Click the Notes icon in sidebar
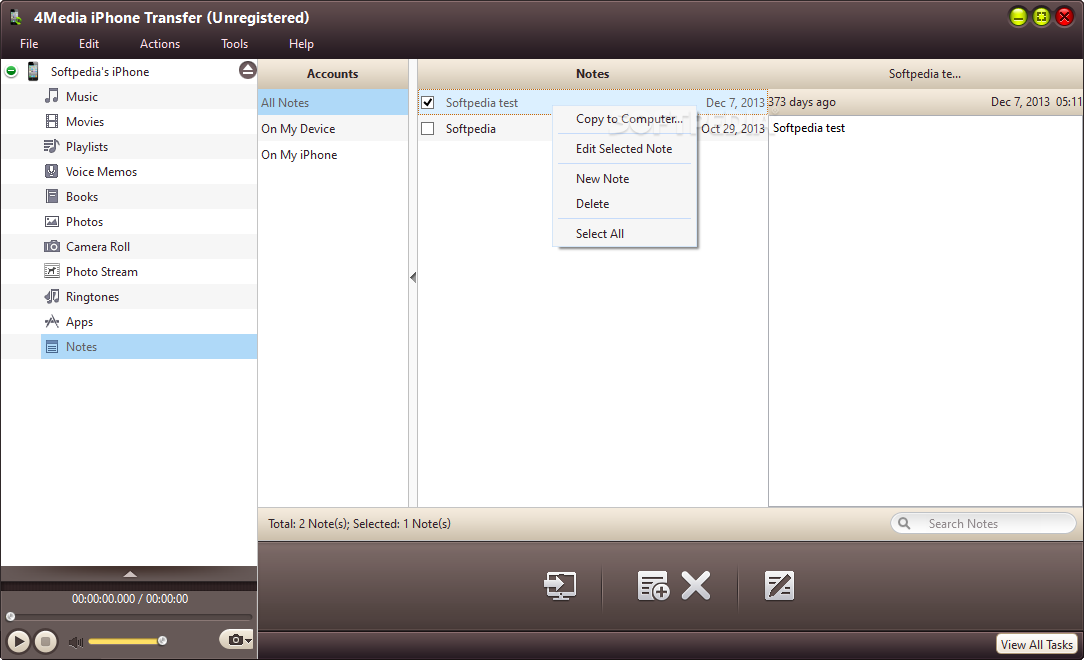 pyautogui.click(x=52, y=347)
